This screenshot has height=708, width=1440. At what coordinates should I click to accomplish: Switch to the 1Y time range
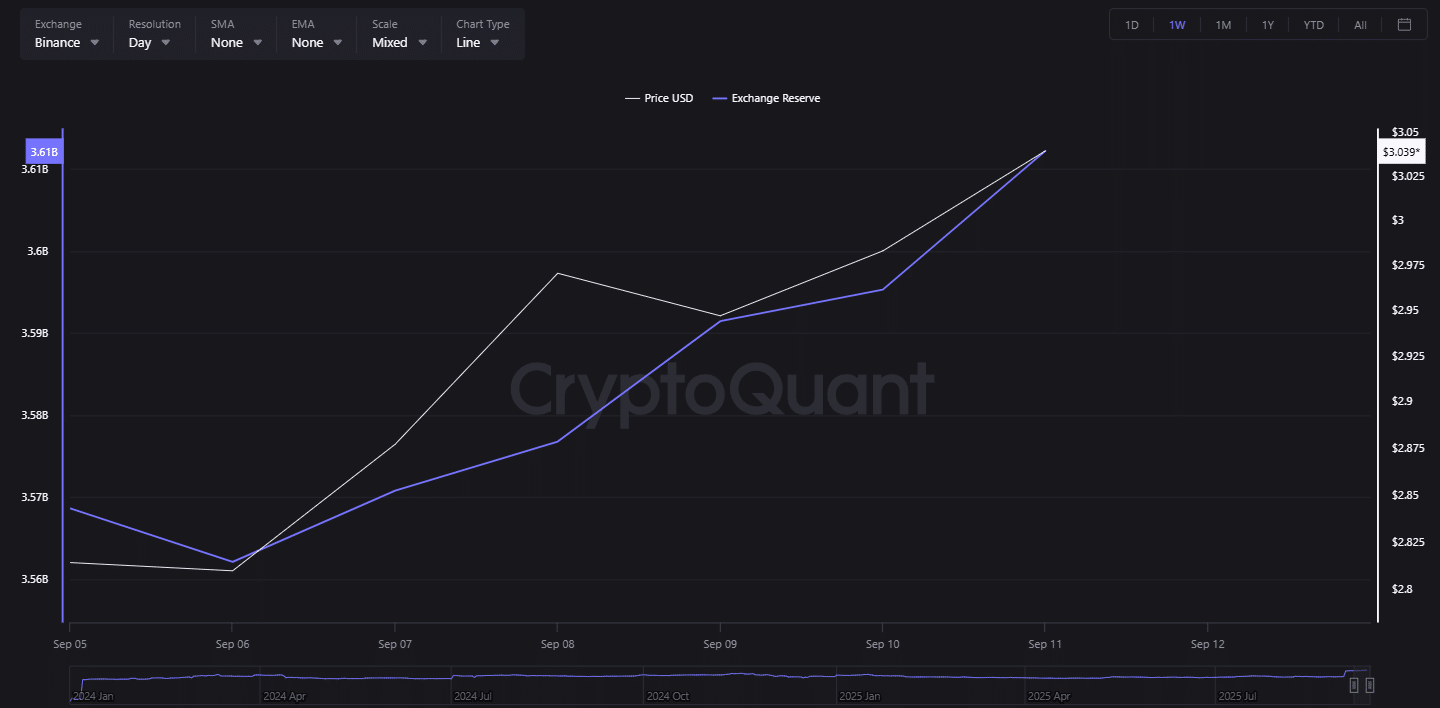(x=1268, y=25)
